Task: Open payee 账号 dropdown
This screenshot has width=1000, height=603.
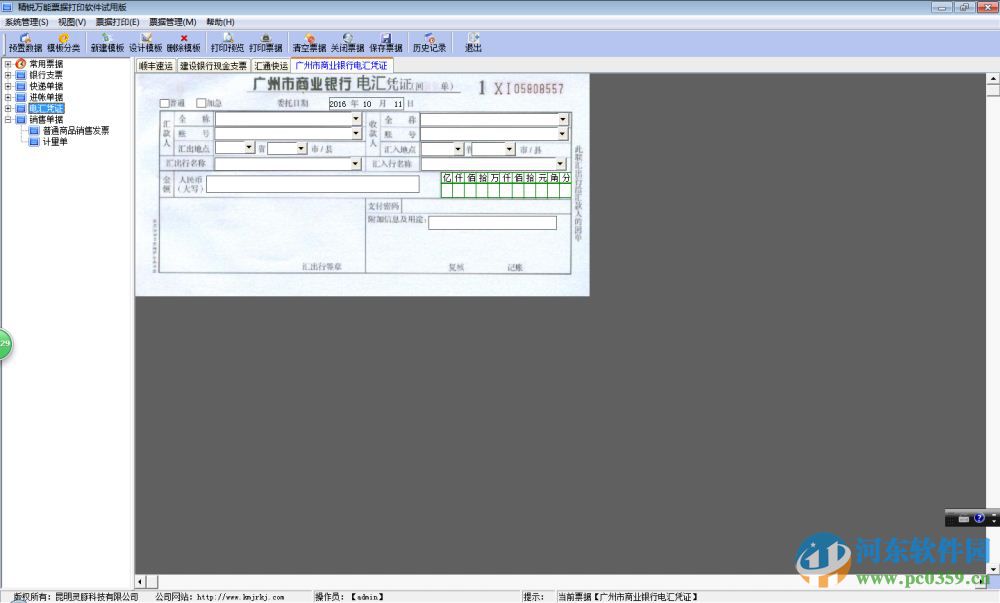Action: pos(562,134)
